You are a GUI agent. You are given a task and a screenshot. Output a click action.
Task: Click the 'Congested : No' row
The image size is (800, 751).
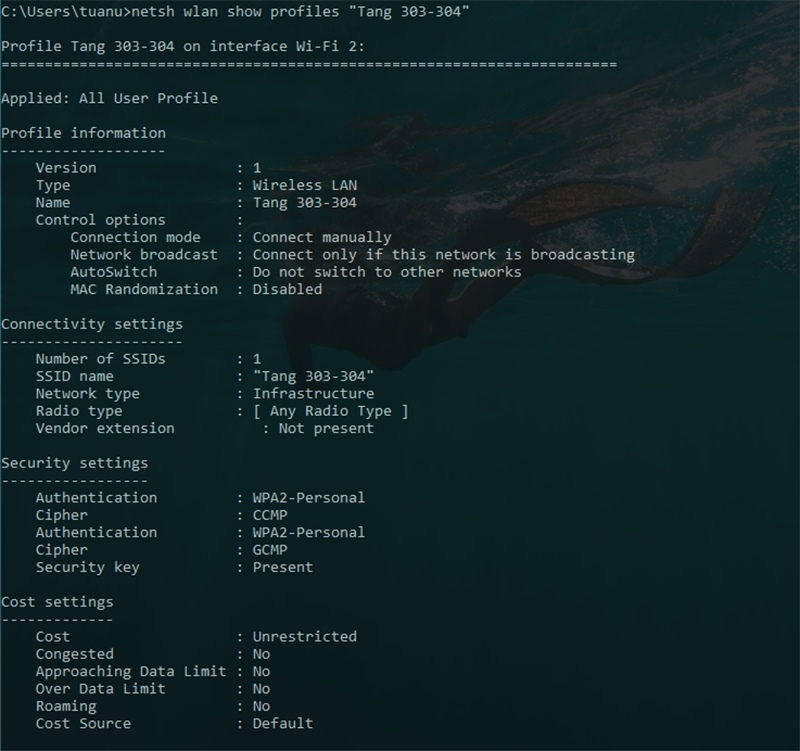pos(153,654)
